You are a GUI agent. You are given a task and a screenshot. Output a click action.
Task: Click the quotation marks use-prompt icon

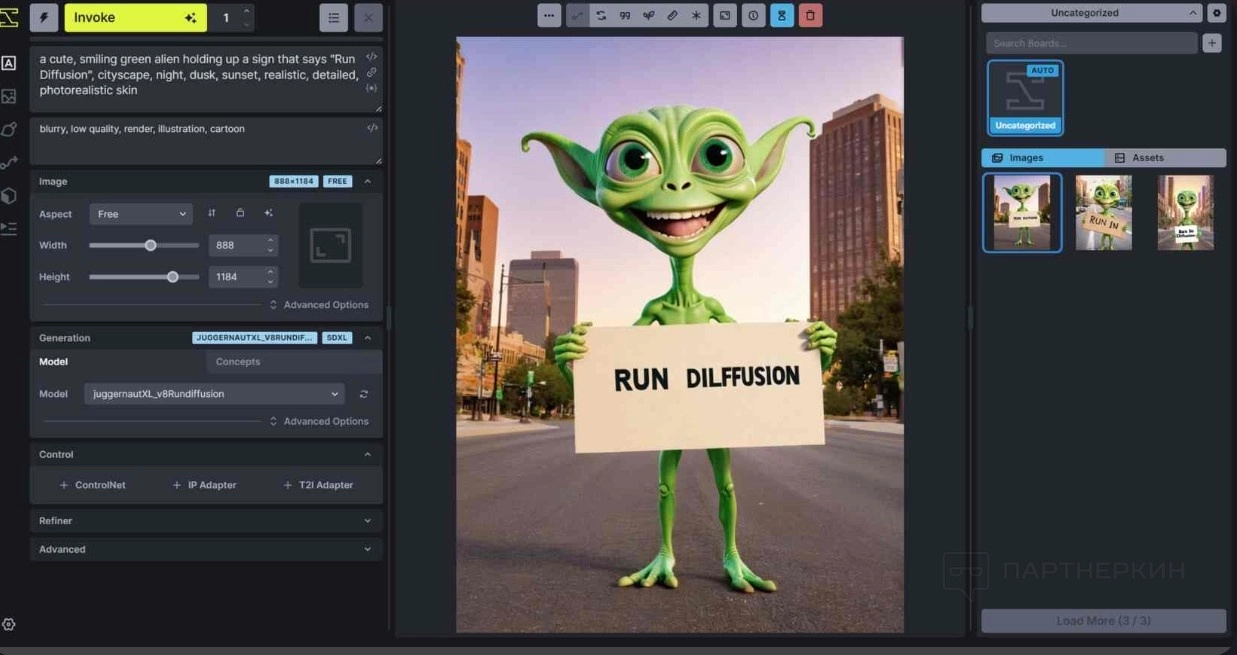point(625,16)
